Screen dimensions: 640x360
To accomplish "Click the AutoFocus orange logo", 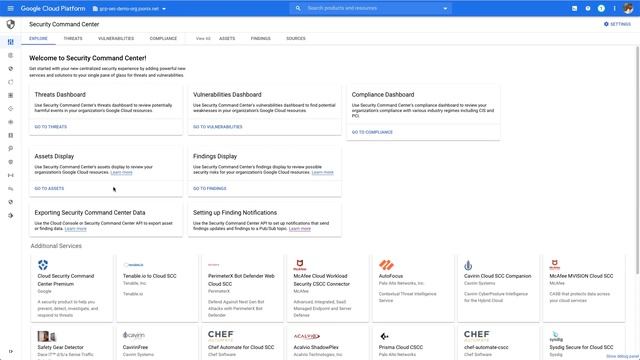I will tap(386, 265).
